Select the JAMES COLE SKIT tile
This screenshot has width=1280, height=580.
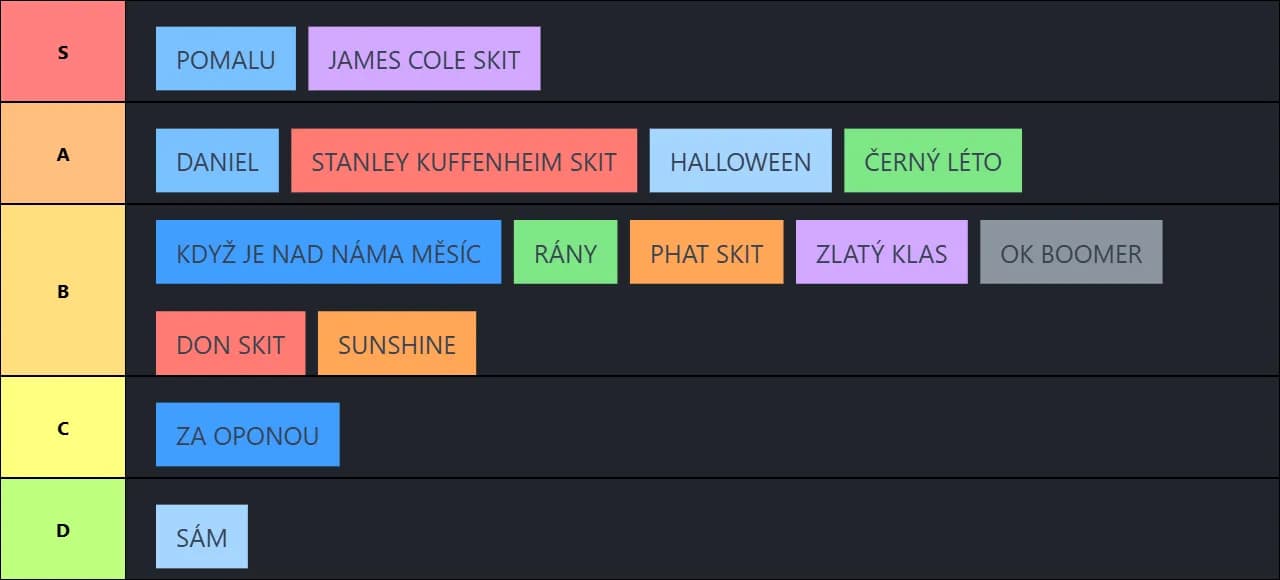coord(424,59)
